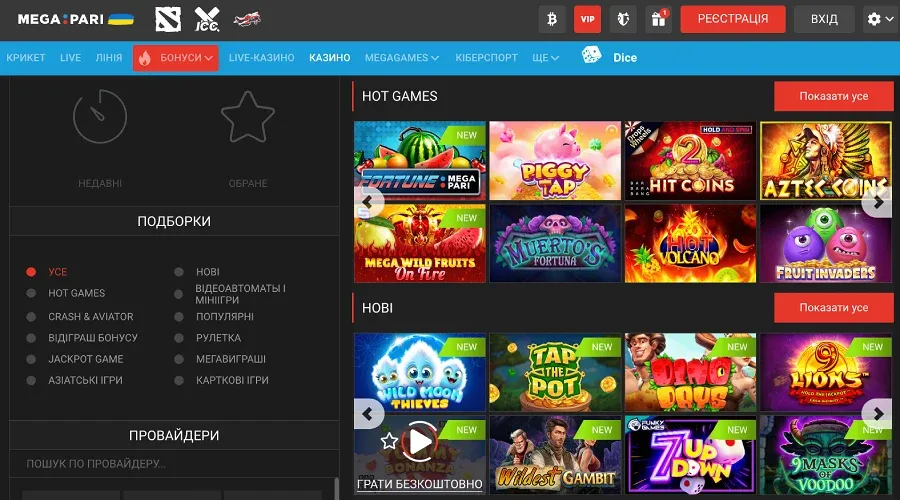
Task: Open the Лінія menu item
Action: pos(109,58)
